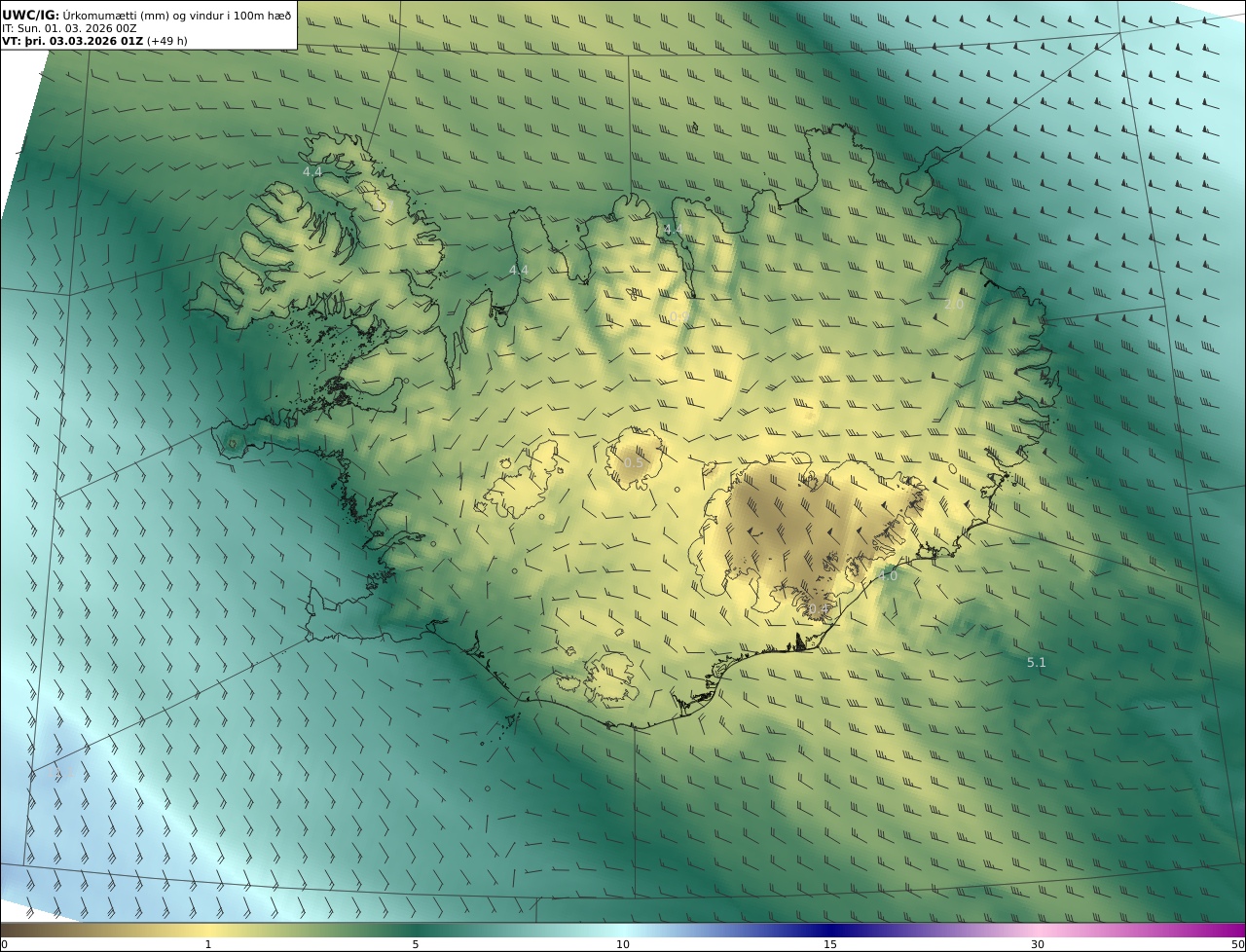
Task: Click the '0' tick on the colour scale
Action: point(4,944)
